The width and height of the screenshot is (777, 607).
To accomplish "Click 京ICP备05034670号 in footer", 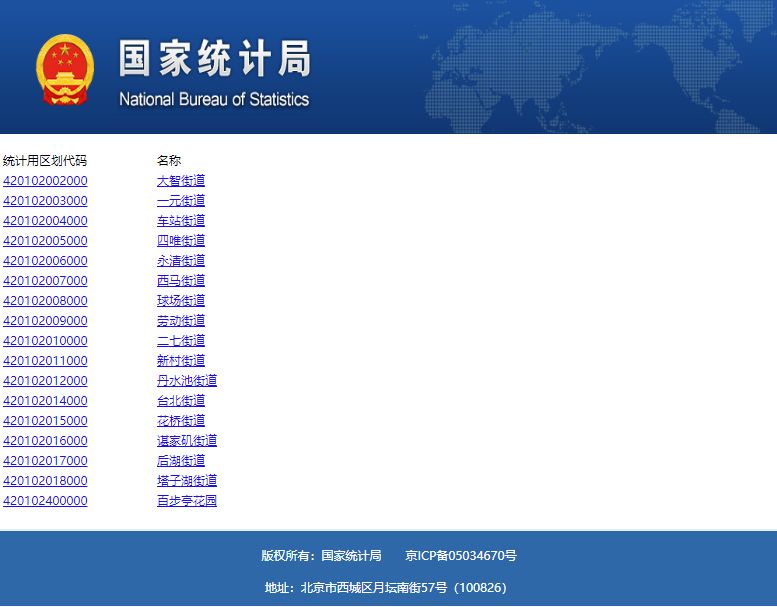I will click(x=461, y=555).
